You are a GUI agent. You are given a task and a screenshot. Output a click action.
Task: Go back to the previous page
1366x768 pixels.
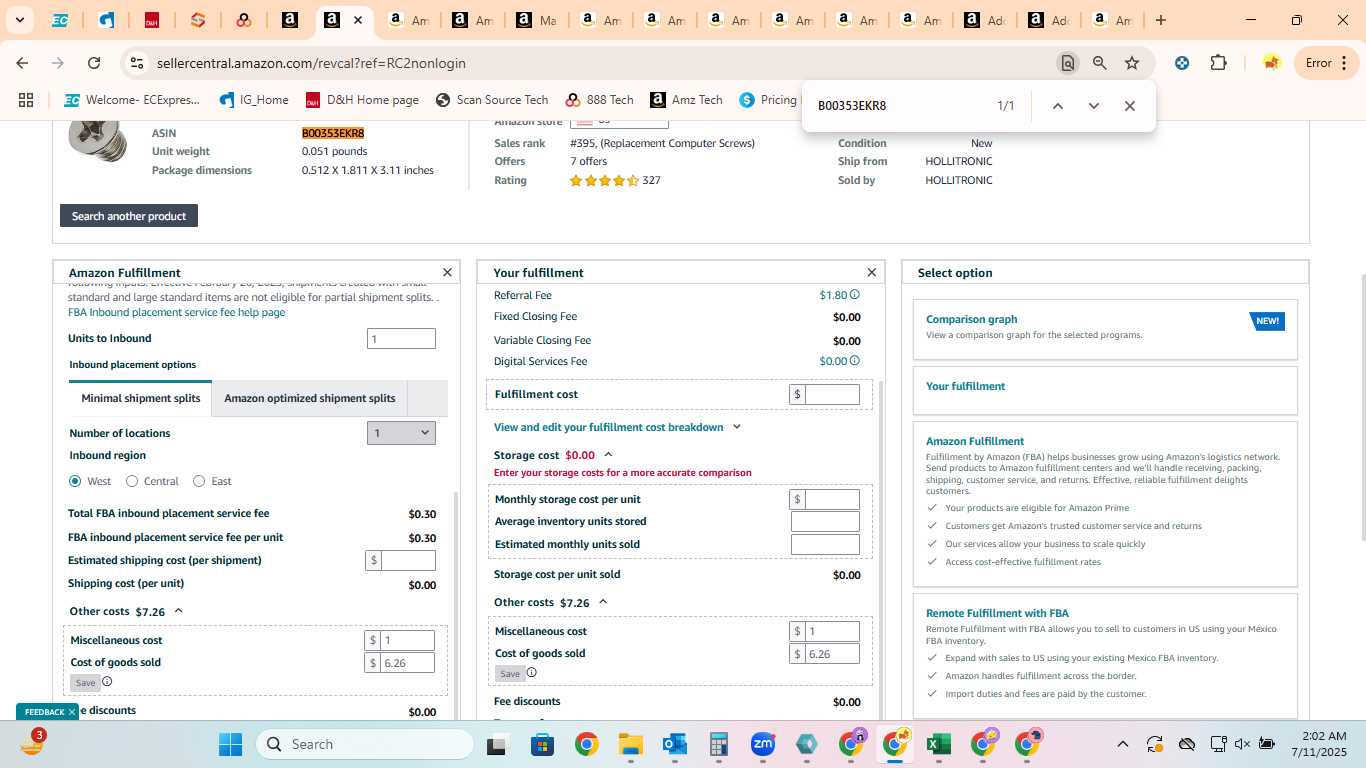pyautogui.click(x=22, y=63)
